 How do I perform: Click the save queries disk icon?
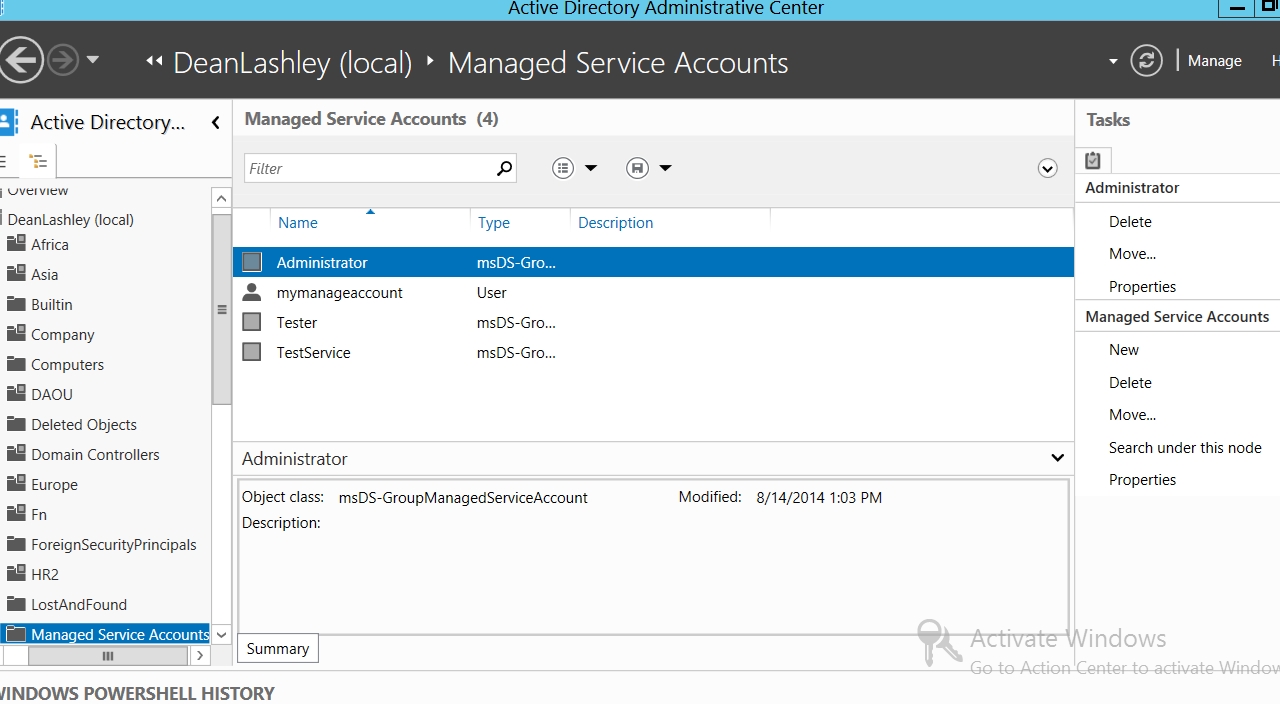[x=637, y=168]
